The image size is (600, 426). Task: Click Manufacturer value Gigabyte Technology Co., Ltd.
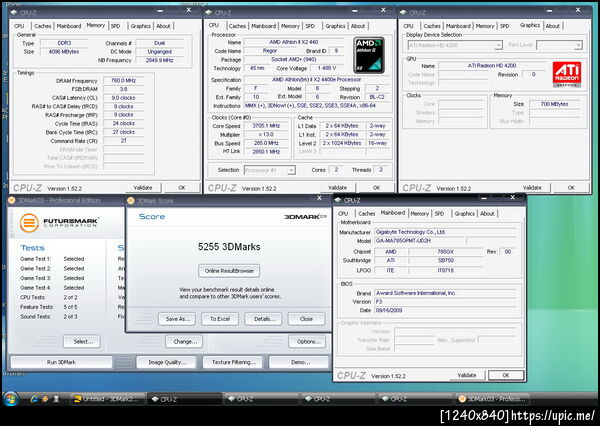pyautogui.click(x=446, y=232)
